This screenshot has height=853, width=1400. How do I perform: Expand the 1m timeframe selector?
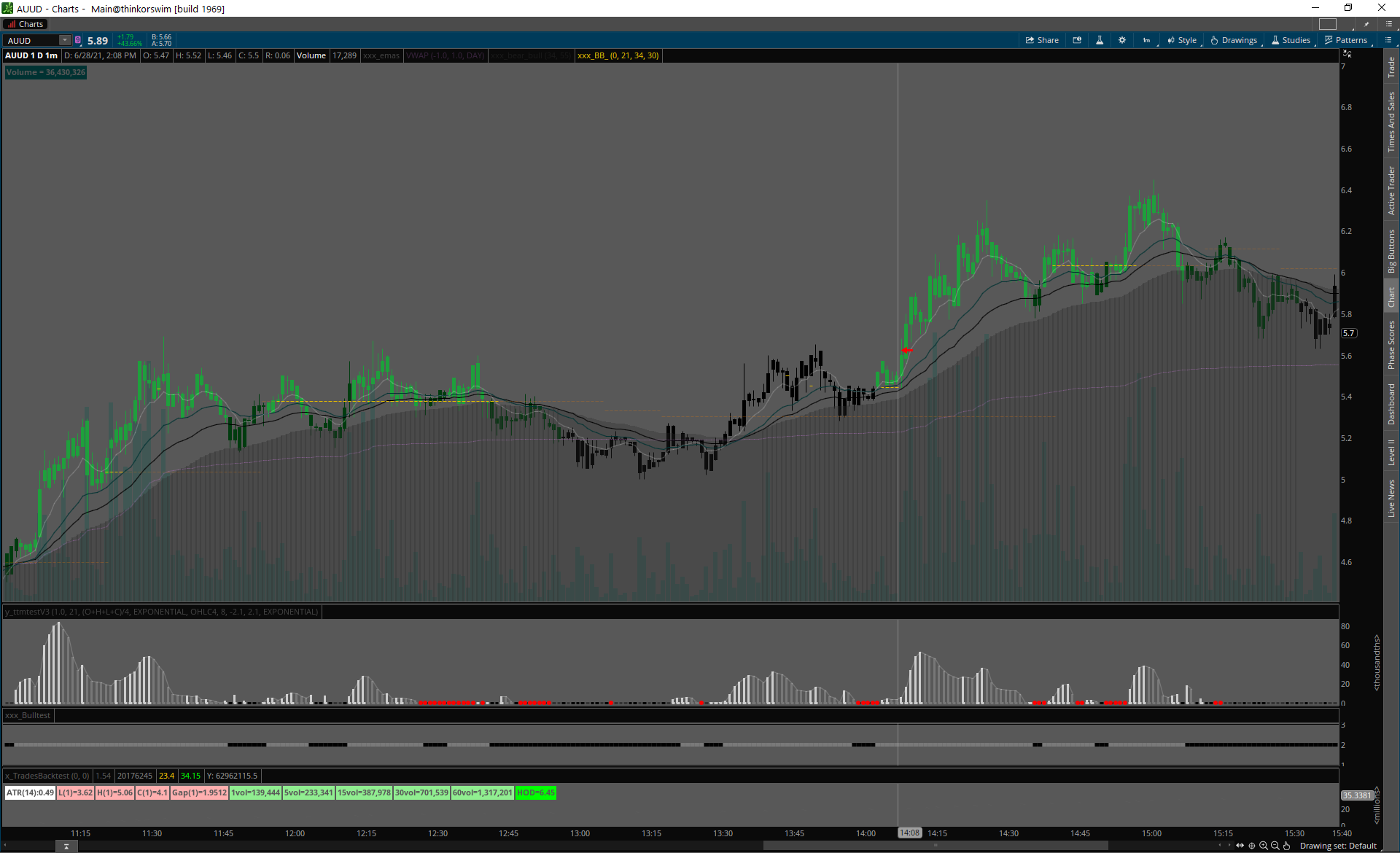(x=1146, y=40)
